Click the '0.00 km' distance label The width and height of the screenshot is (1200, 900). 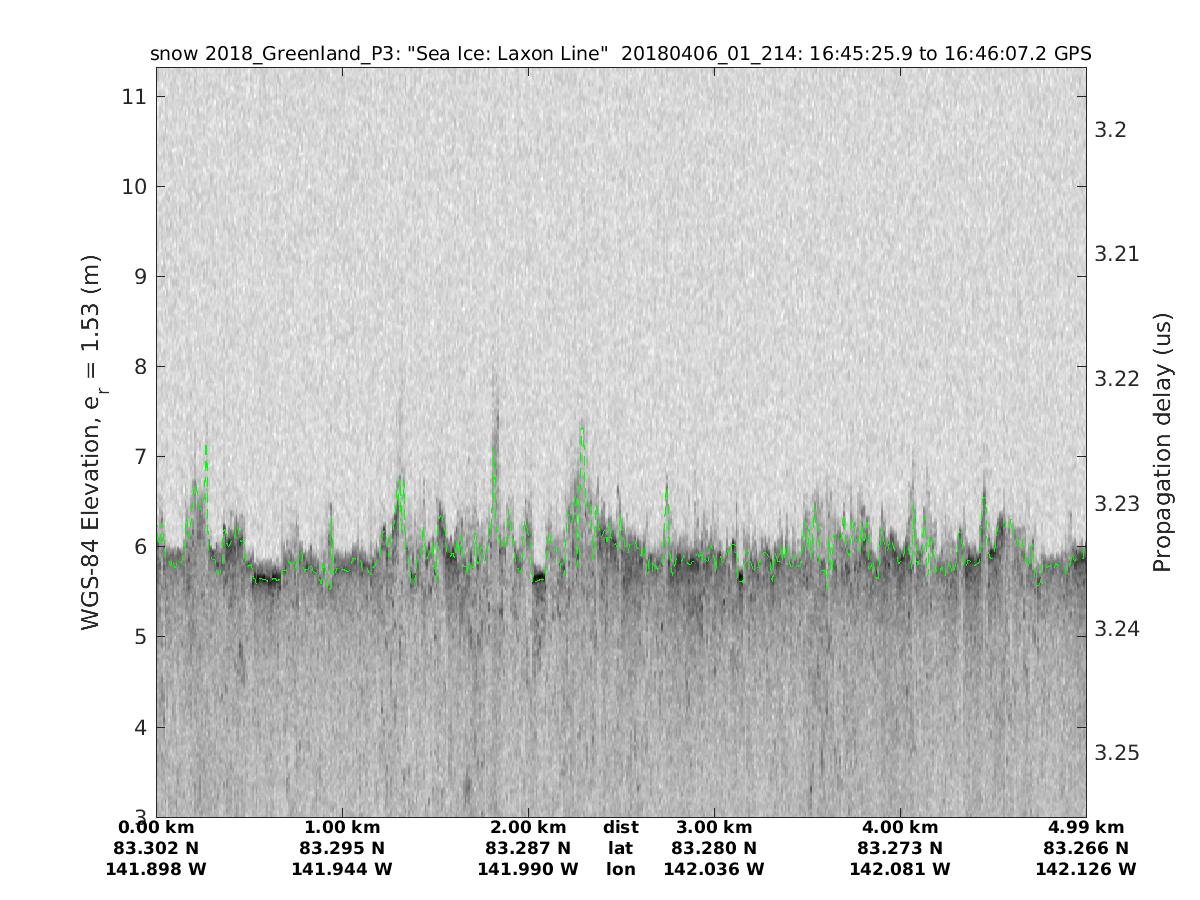pyautogui.click(x=156, y=827)
